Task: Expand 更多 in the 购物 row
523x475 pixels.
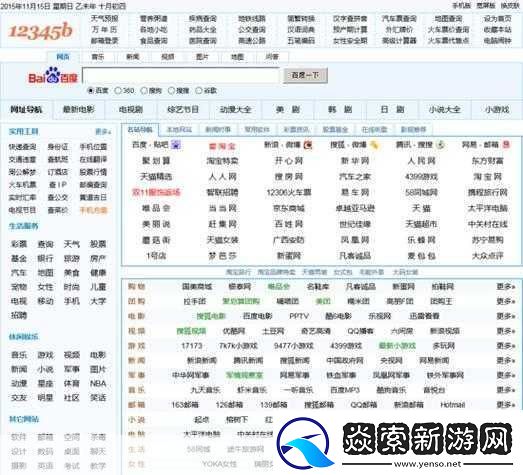Action: pyautogui.click(x=506, y=287)
